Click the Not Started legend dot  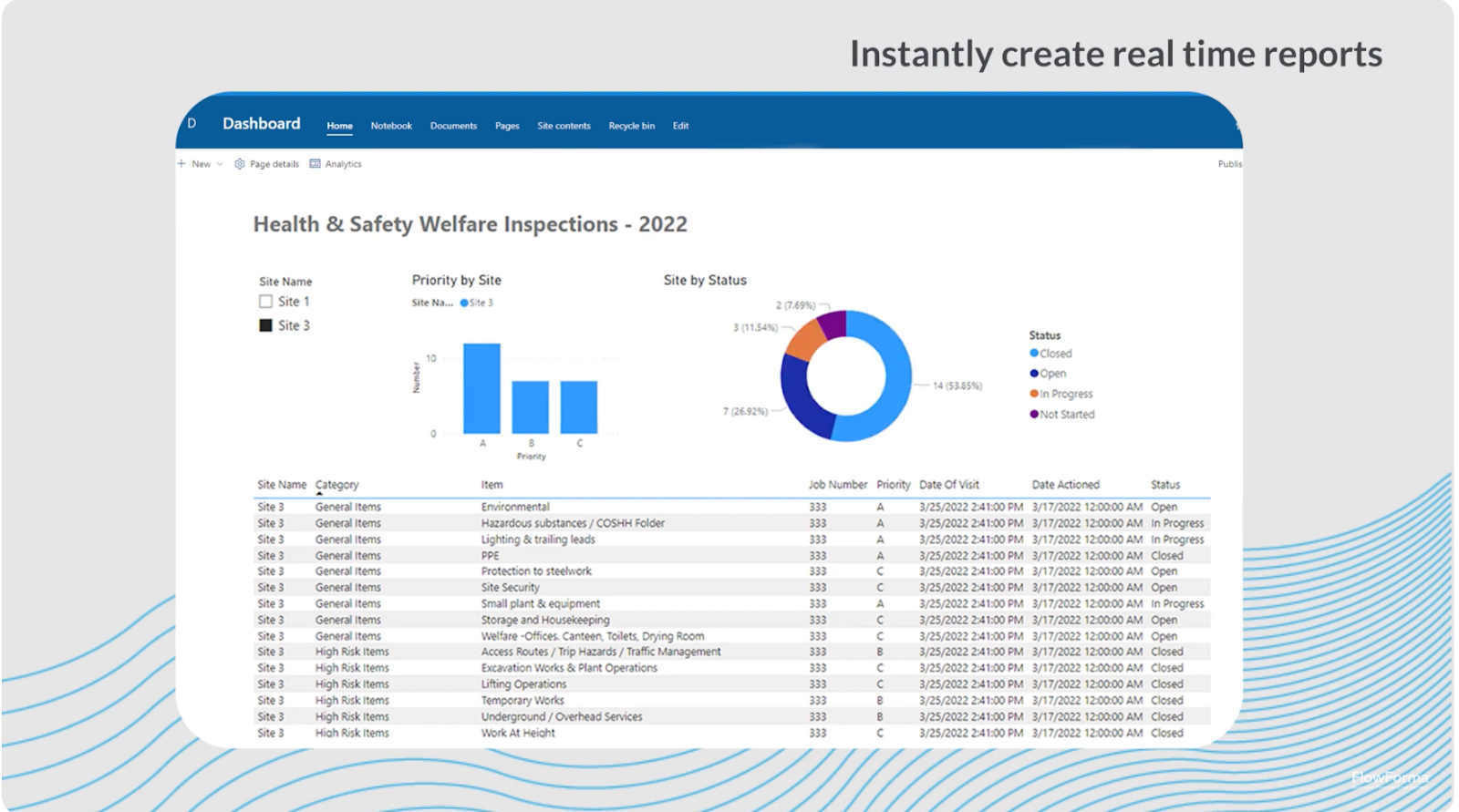pos(1034,414)
